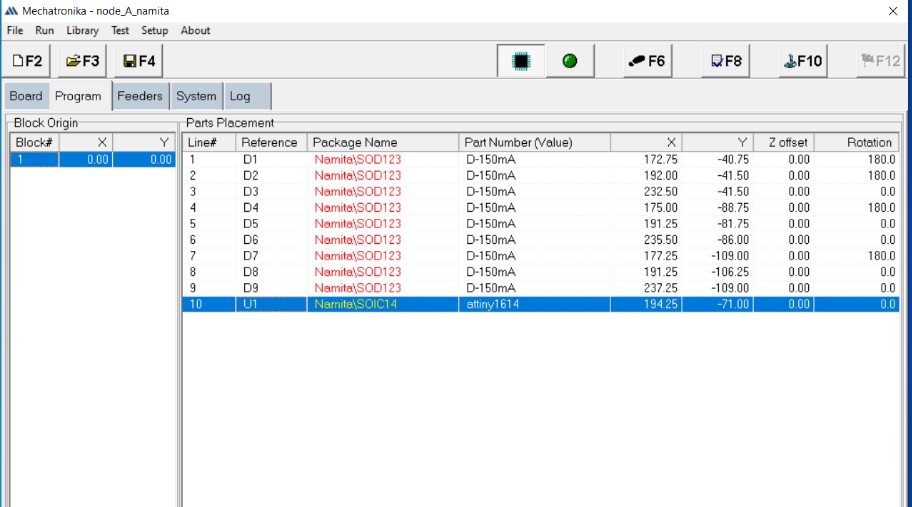Click Y value -86.00 in D6 row

(x=718, y=240)
